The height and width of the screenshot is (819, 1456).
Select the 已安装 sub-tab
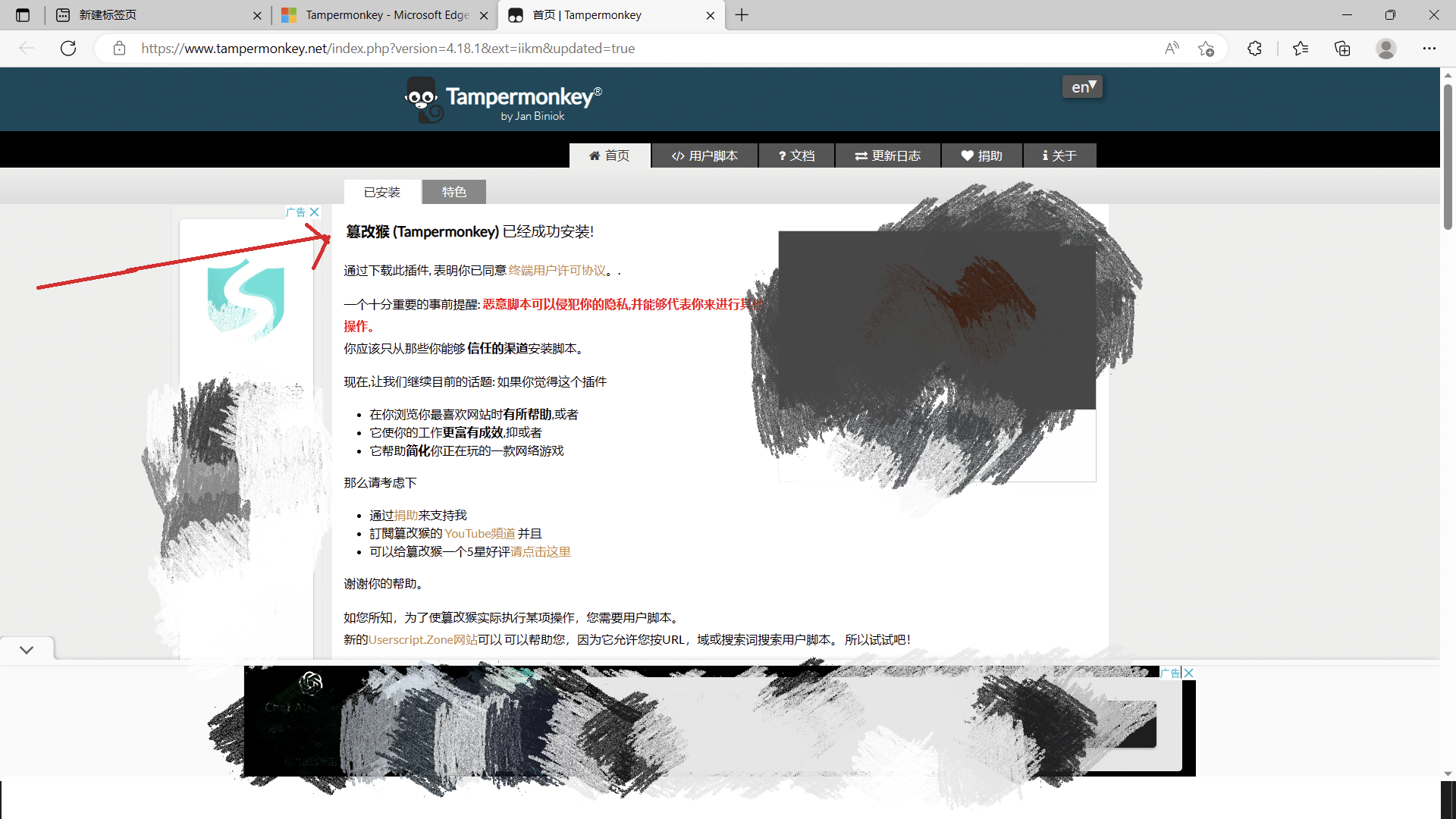pyautogui.click(x=382, y=192)
